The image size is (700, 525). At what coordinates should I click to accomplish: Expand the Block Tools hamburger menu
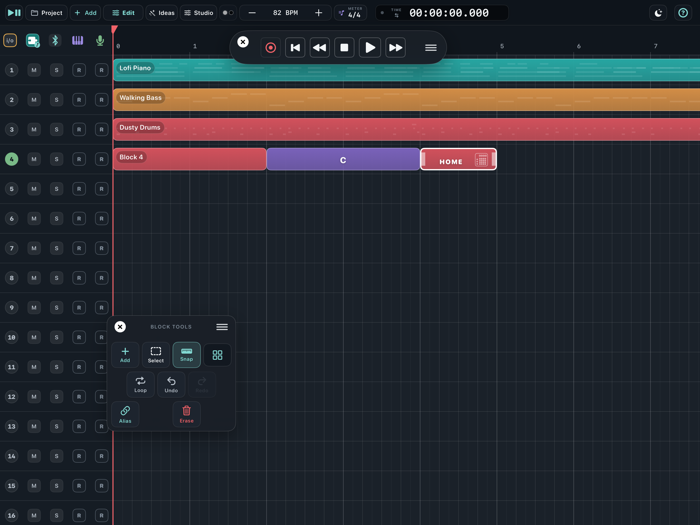222,327
